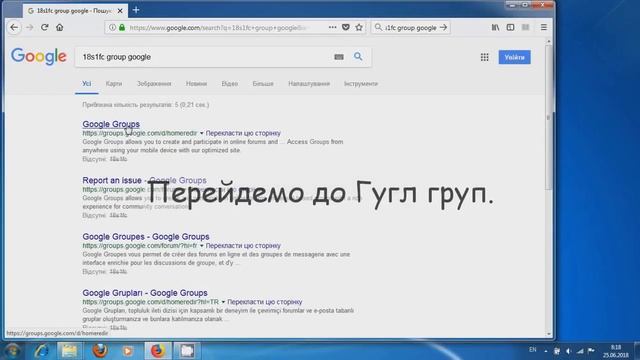The height and width of the screenshot is (360, 640).
Task: Switch to Карти tab
Action: coord(114,84)
